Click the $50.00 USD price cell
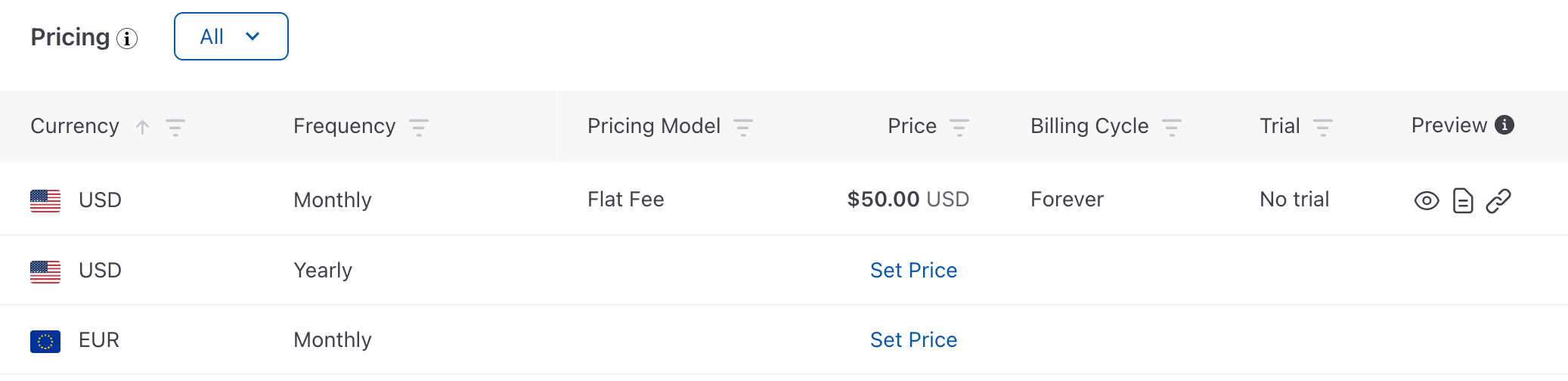 908,200
